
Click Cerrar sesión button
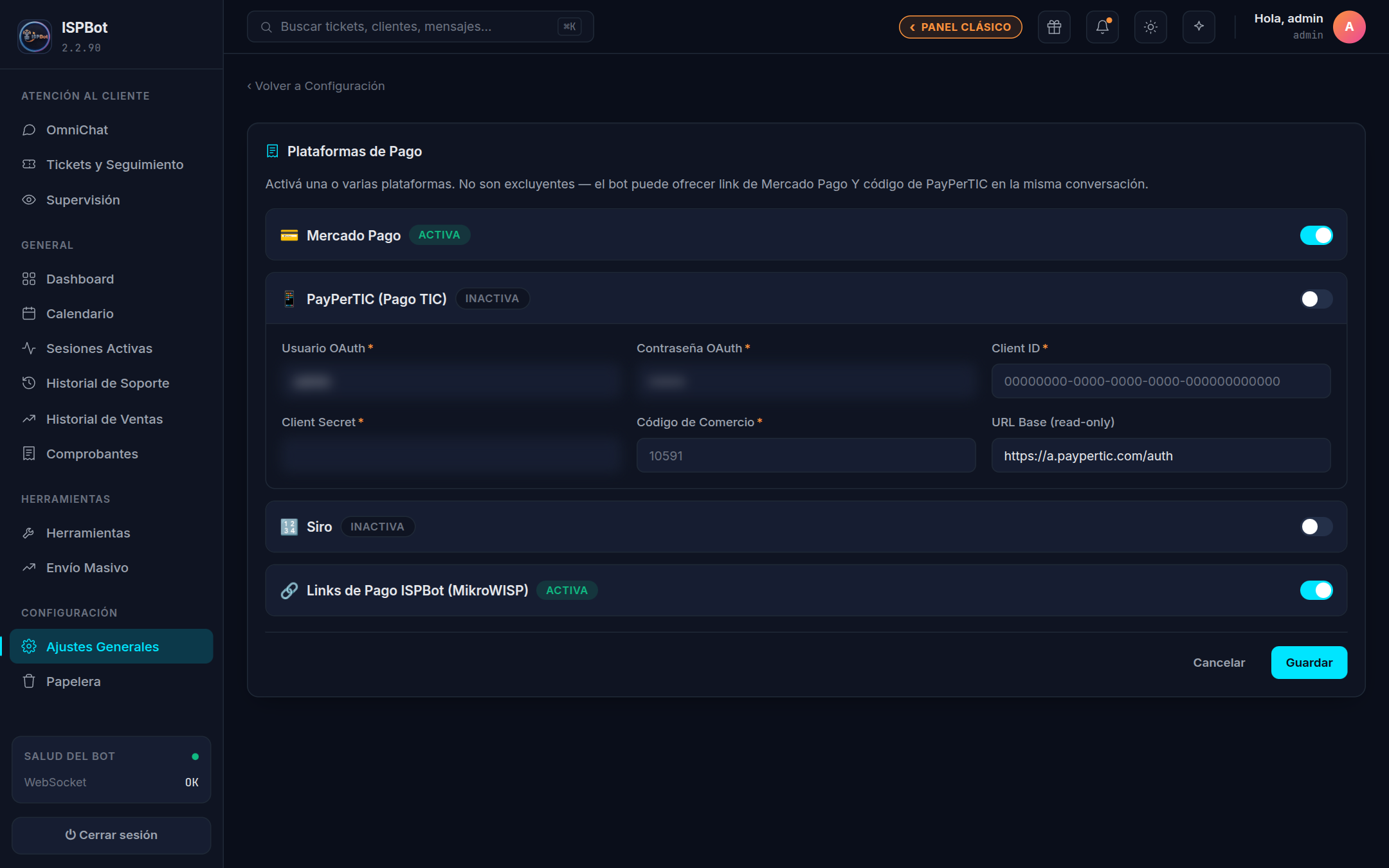pos(111,835)
